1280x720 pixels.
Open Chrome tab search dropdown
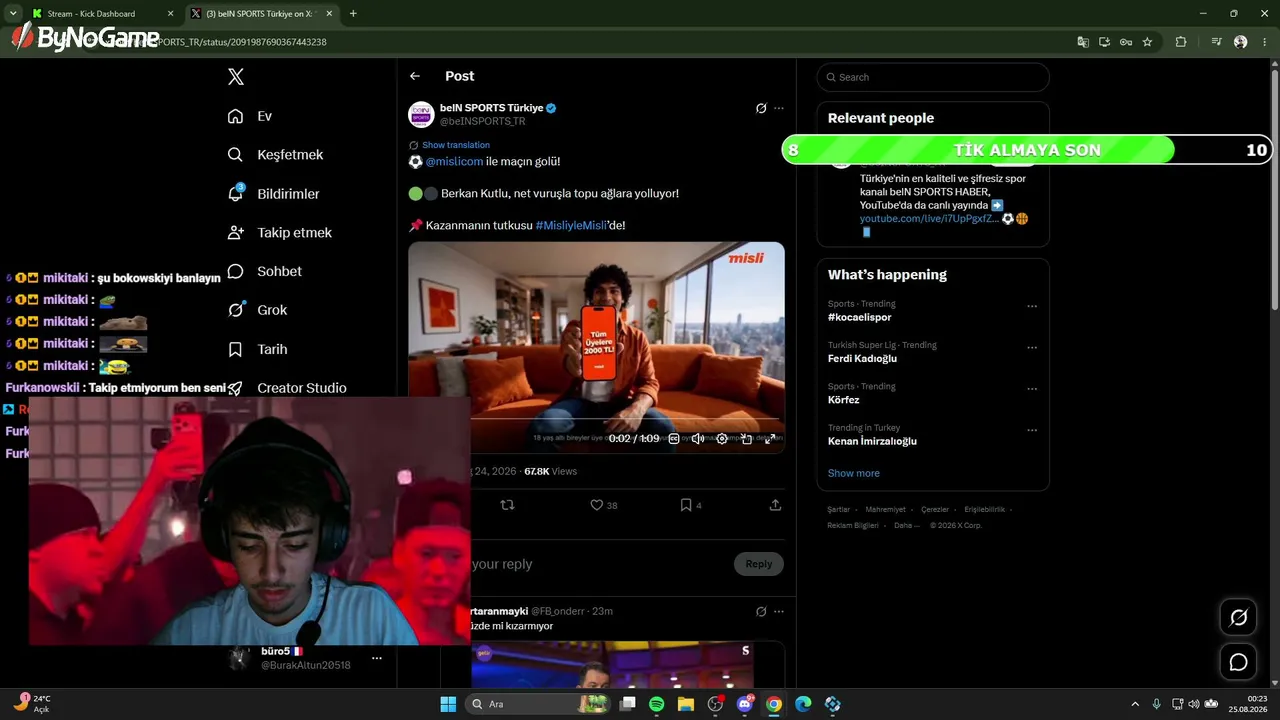pyautogui.click(x=12, y=14)
